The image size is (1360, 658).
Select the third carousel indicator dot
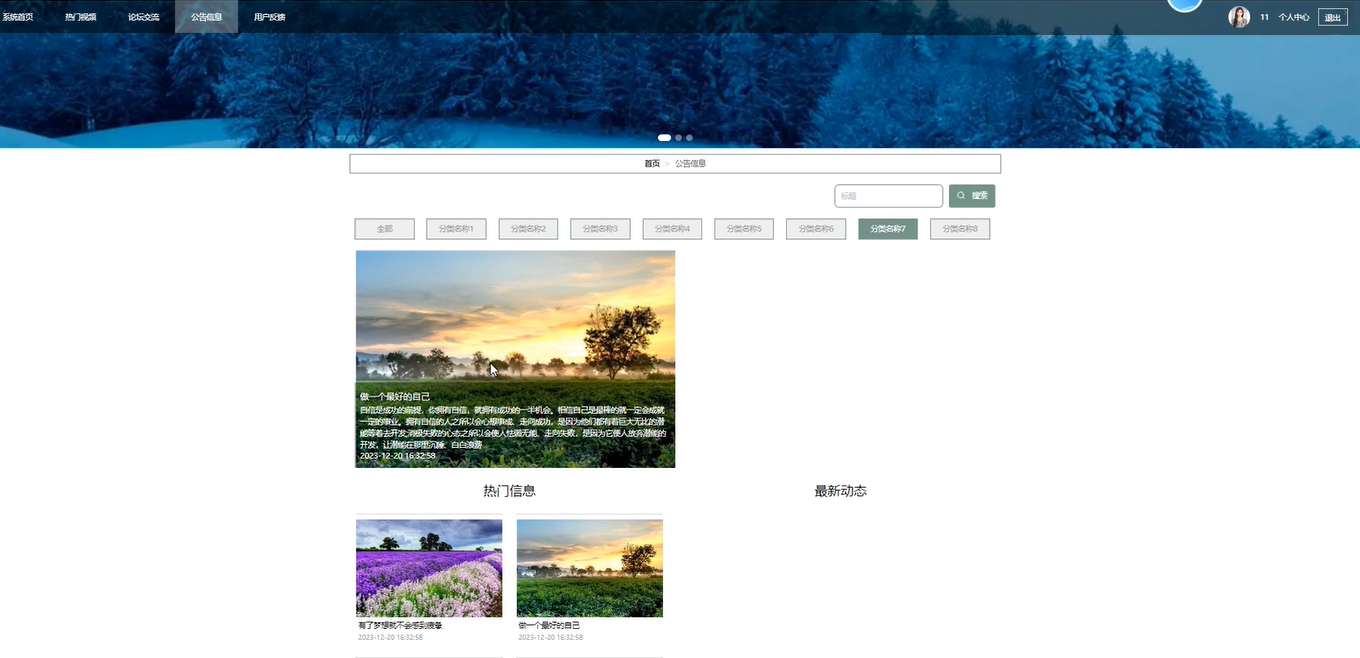point(689,138)
